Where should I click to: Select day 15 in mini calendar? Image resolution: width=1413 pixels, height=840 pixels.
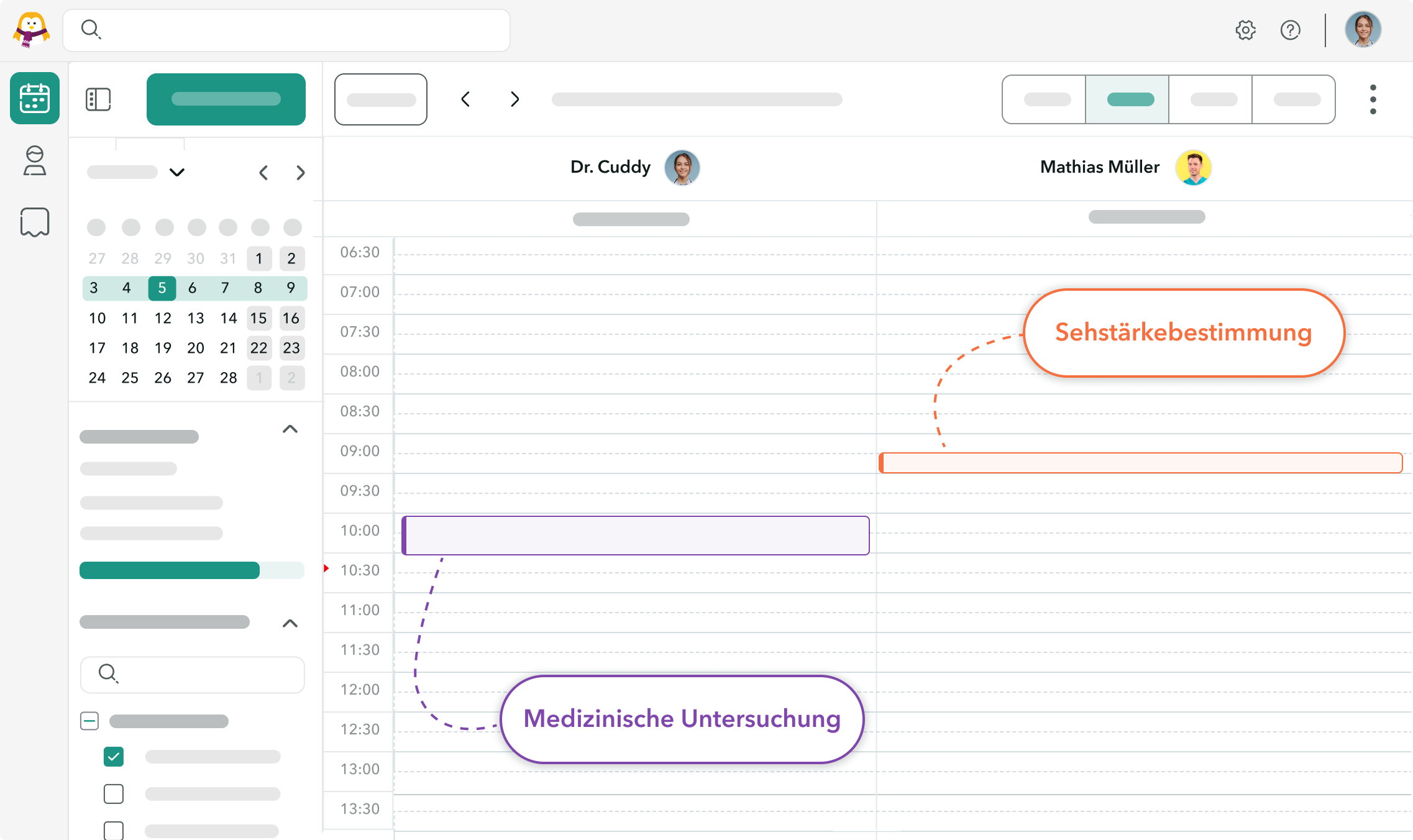click(x=258, y=318)
